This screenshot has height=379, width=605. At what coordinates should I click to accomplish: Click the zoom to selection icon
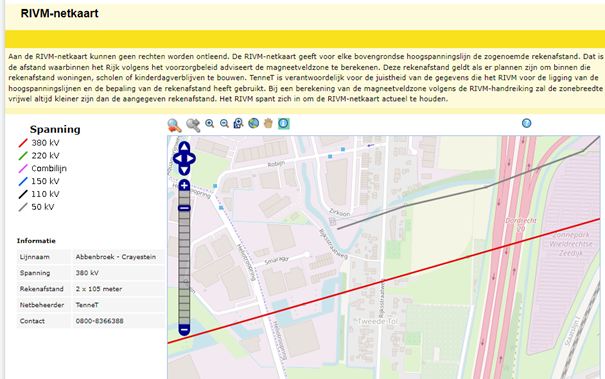coord(238,124)
